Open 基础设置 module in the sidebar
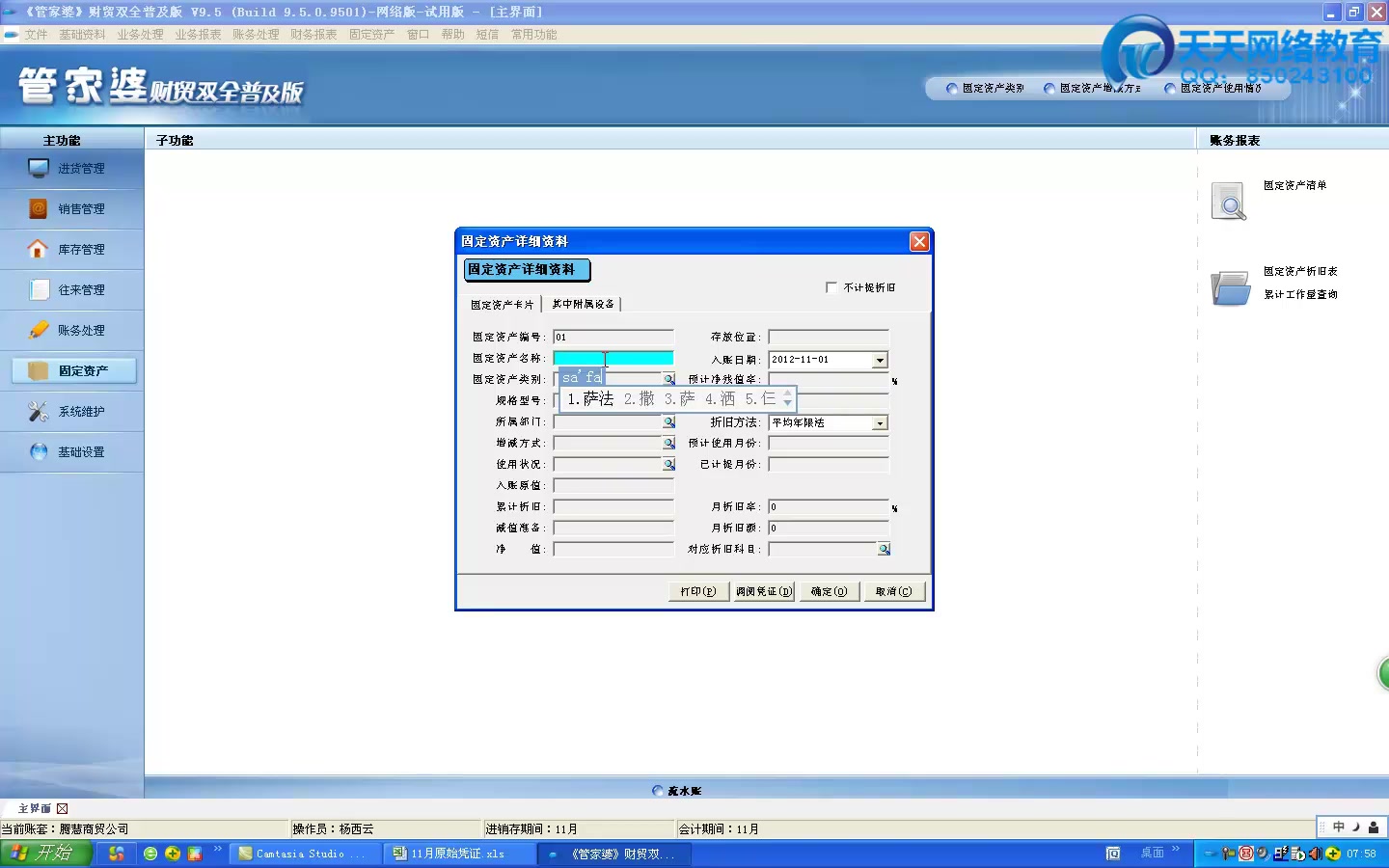1389x868 pixels. coord(72,452)
